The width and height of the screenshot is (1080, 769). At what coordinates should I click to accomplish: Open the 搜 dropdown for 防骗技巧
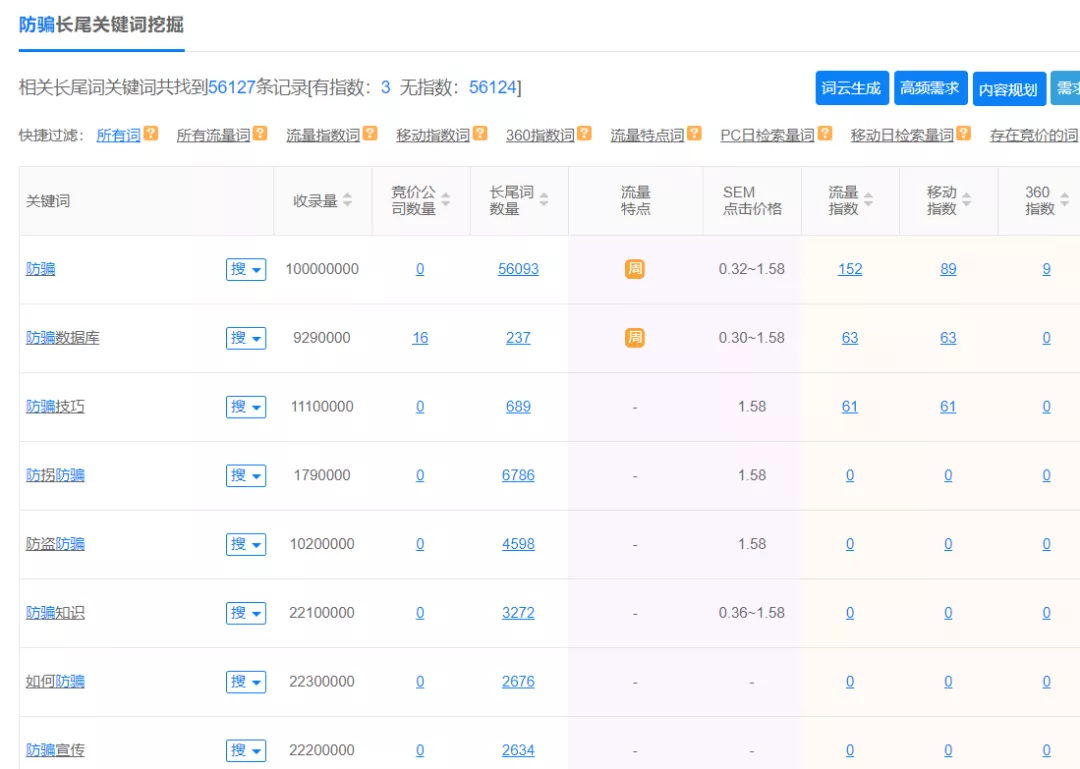(246, 407)
